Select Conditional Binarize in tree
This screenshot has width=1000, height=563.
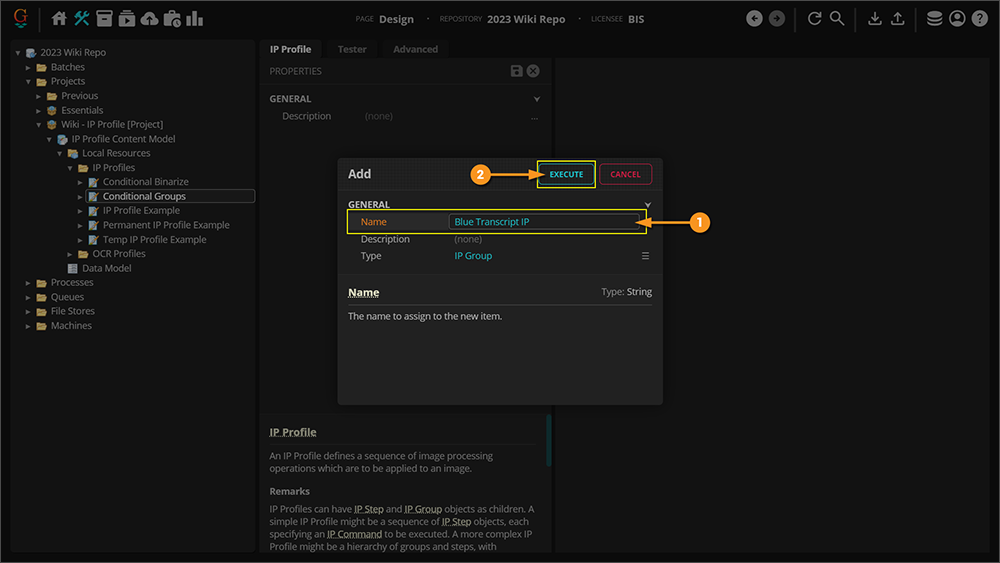[x=145, y=182]
